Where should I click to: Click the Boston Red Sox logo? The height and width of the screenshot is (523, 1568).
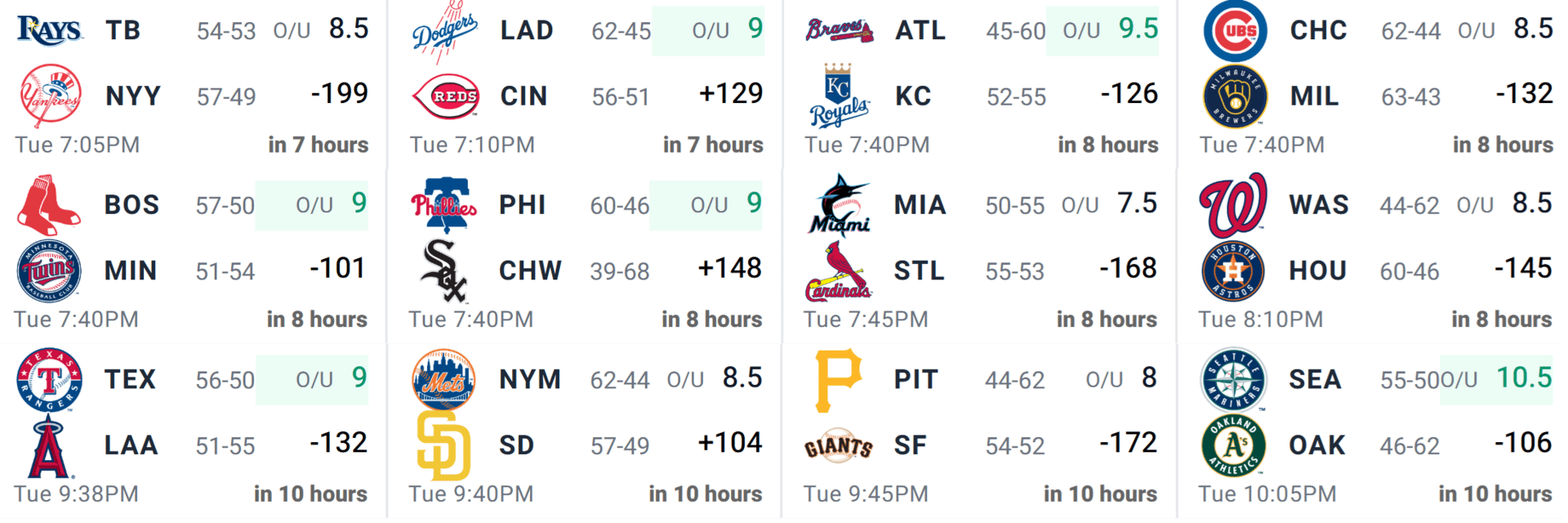[x=48, y=205]
